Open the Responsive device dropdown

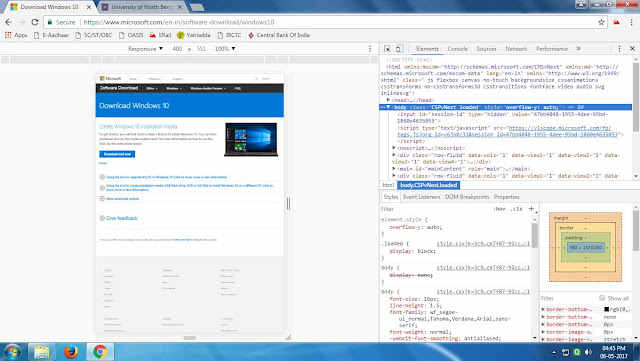pyautogui.click(x=145, y=49)
